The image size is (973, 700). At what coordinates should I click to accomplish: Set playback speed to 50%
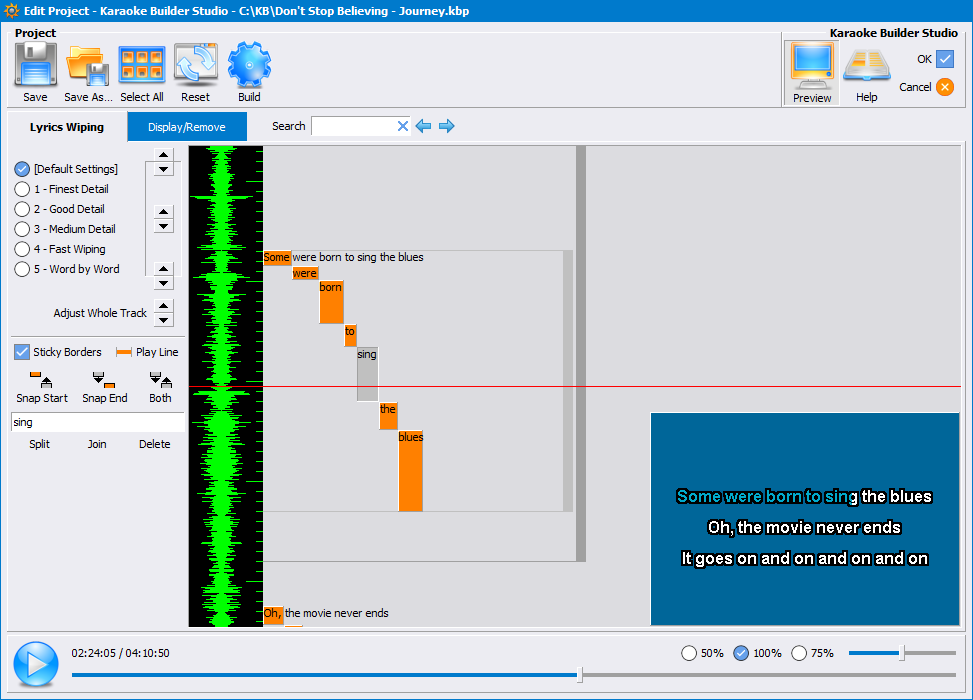pos(689,653)
